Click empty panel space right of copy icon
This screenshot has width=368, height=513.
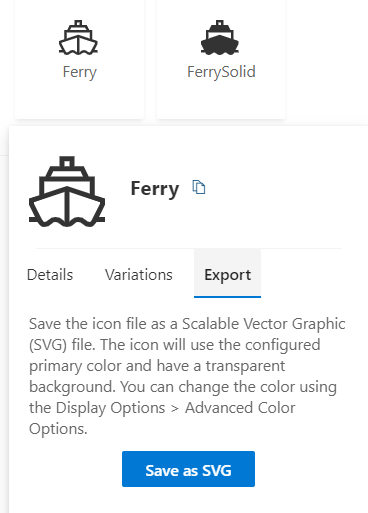(283, 188)
